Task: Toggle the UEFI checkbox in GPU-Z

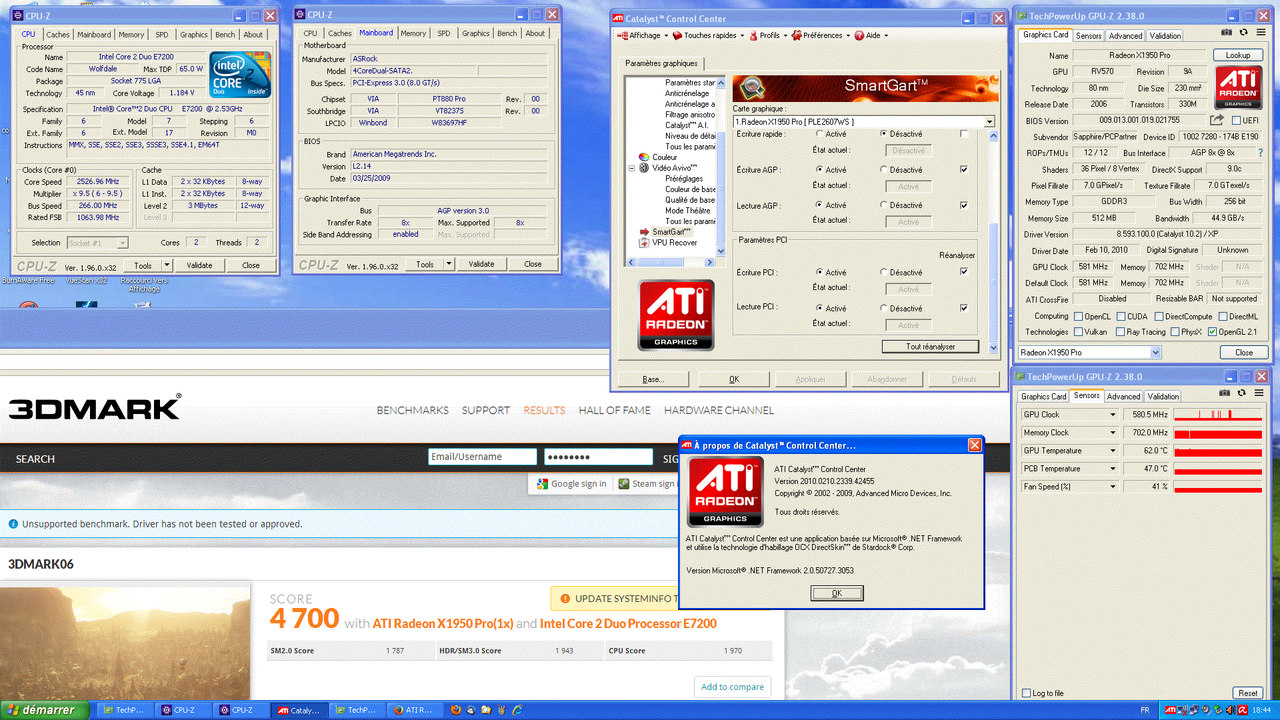Action: pyautogui.click(x=1237, y=121)
